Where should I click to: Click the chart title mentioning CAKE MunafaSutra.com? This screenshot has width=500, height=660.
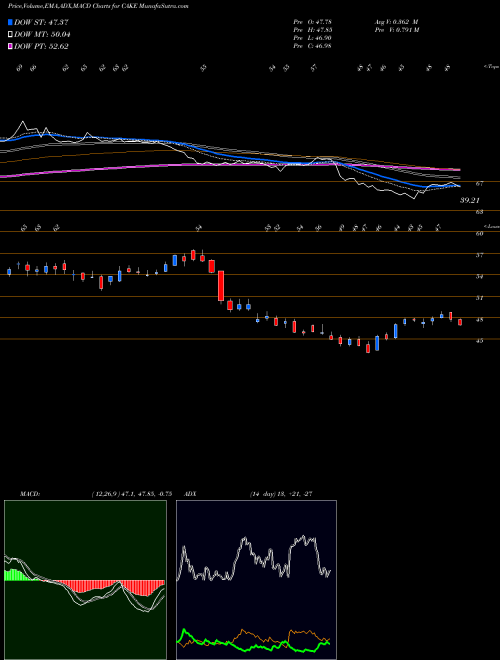98,6
